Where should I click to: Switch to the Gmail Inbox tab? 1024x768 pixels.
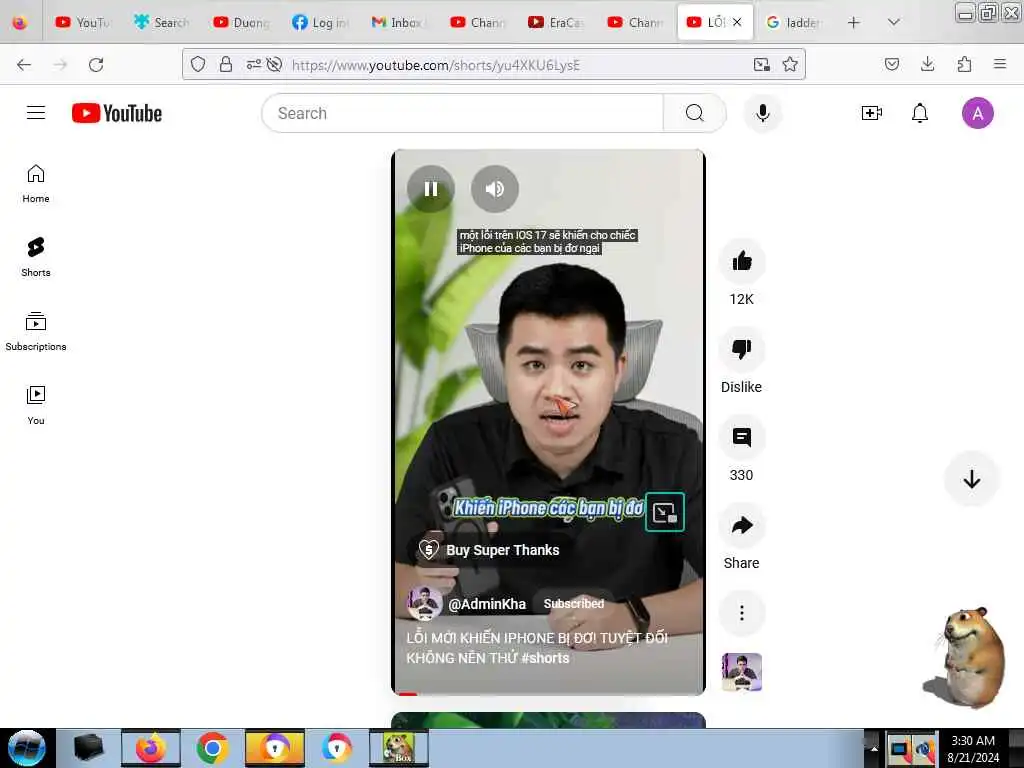399,22
